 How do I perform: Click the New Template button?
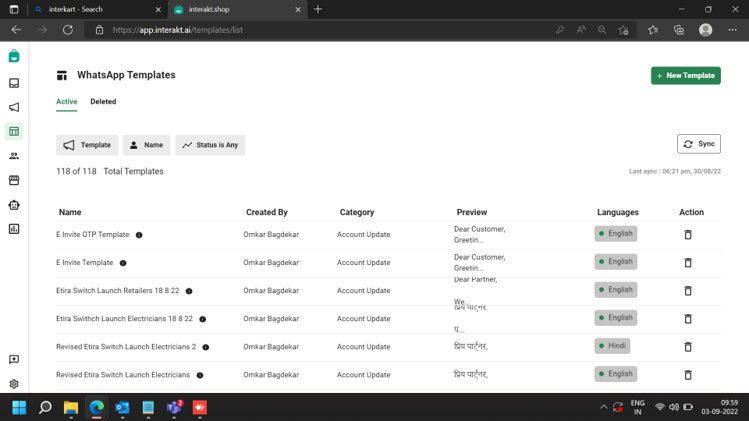(685, 76)
